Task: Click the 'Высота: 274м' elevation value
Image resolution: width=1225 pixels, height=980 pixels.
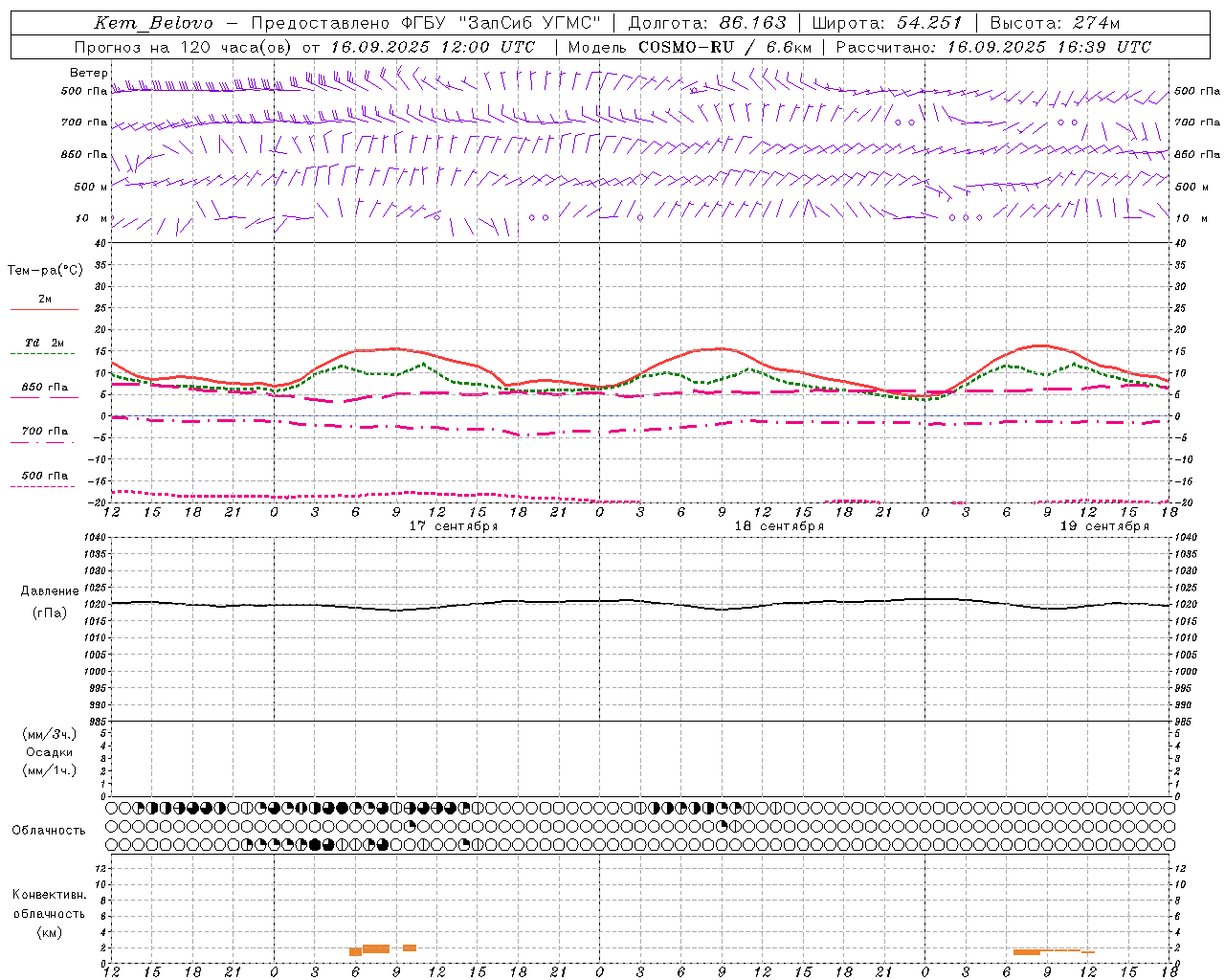Action: pyautogui.click(x=1054, y=23)
